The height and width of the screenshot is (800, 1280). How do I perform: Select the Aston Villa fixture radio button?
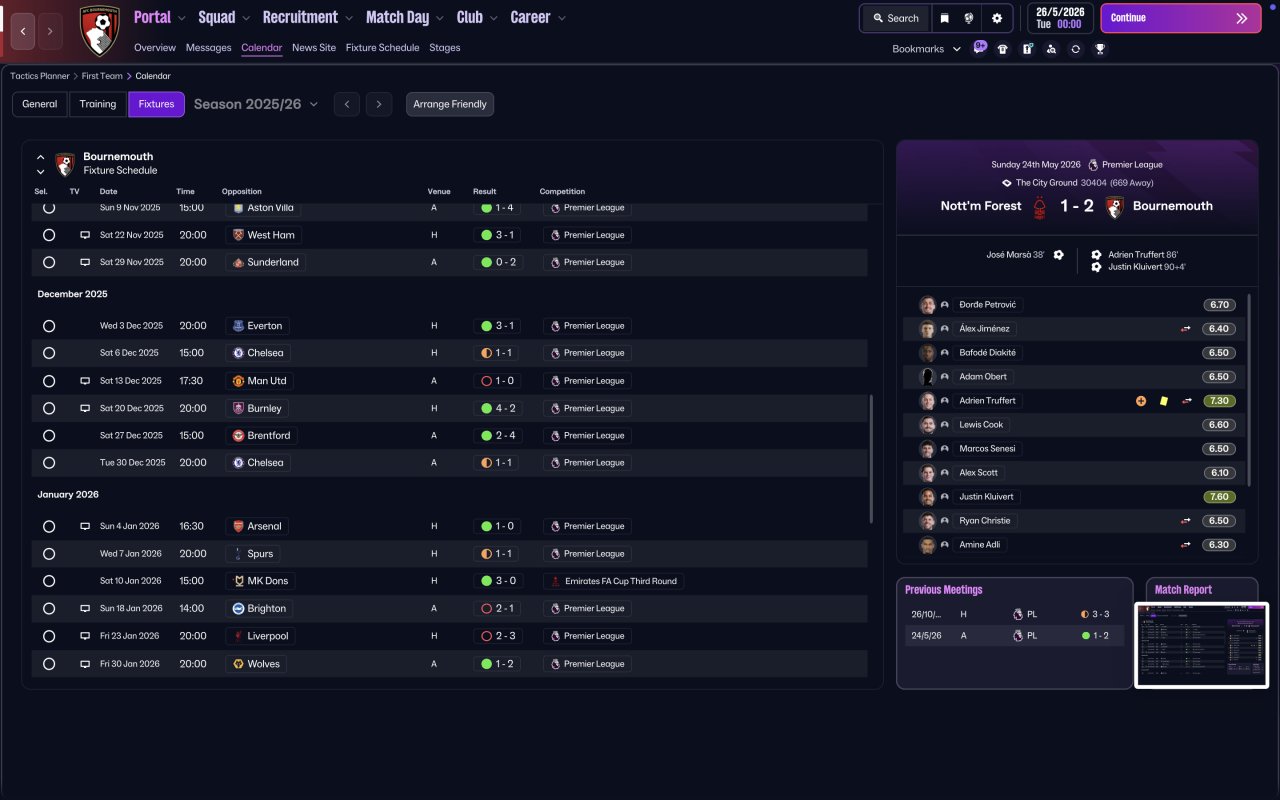(x=49, y=208)
